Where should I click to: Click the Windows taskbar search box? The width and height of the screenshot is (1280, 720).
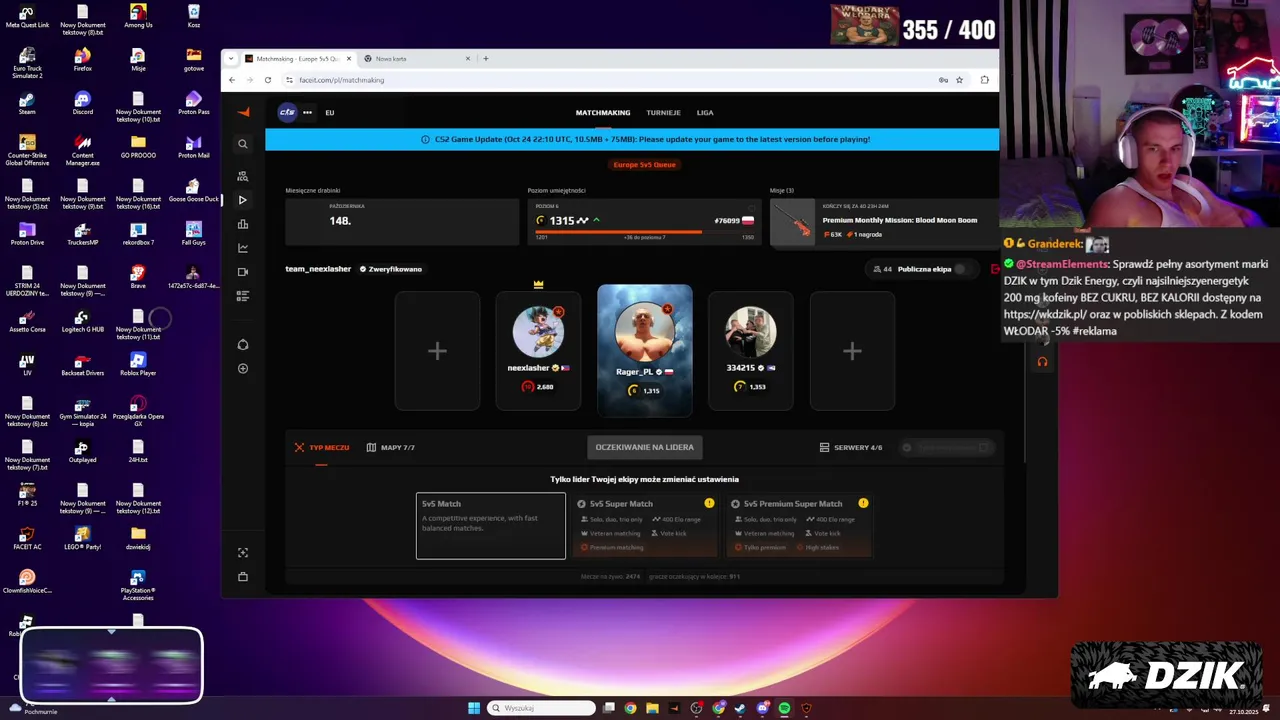point(542,708)
